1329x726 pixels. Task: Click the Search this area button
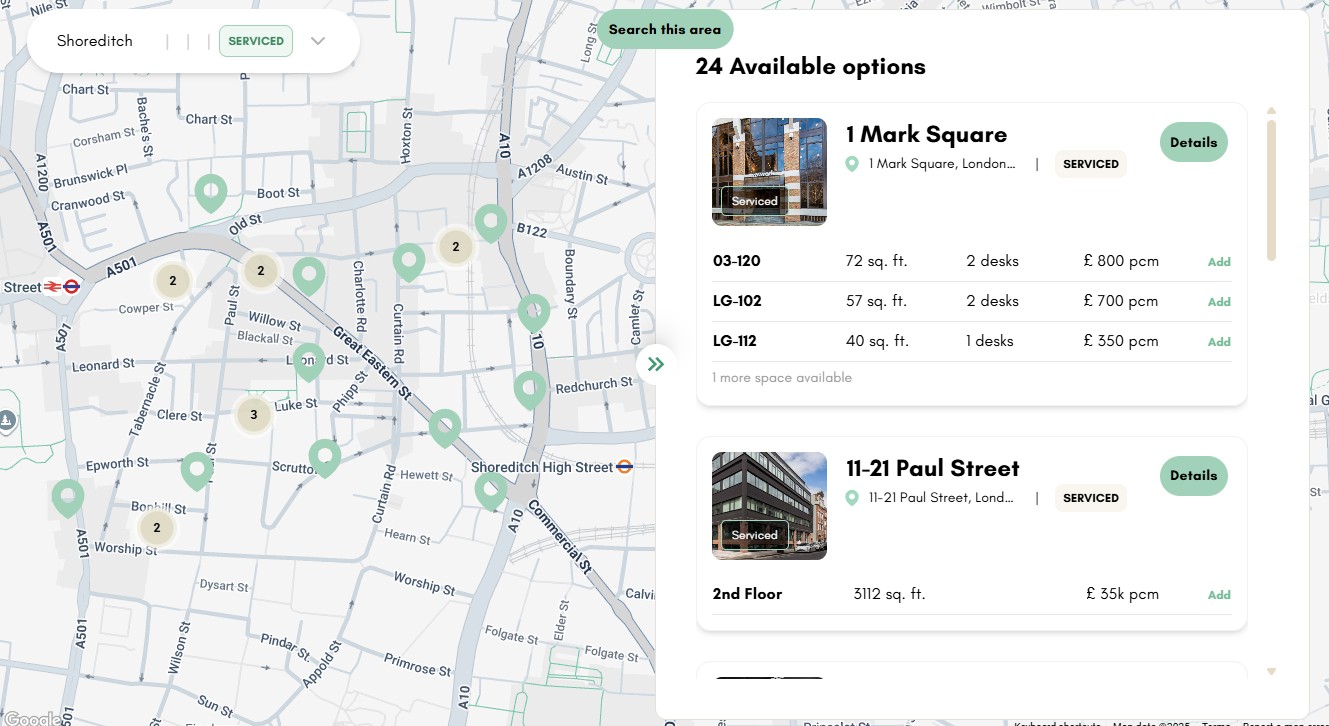tap(665, 29)
